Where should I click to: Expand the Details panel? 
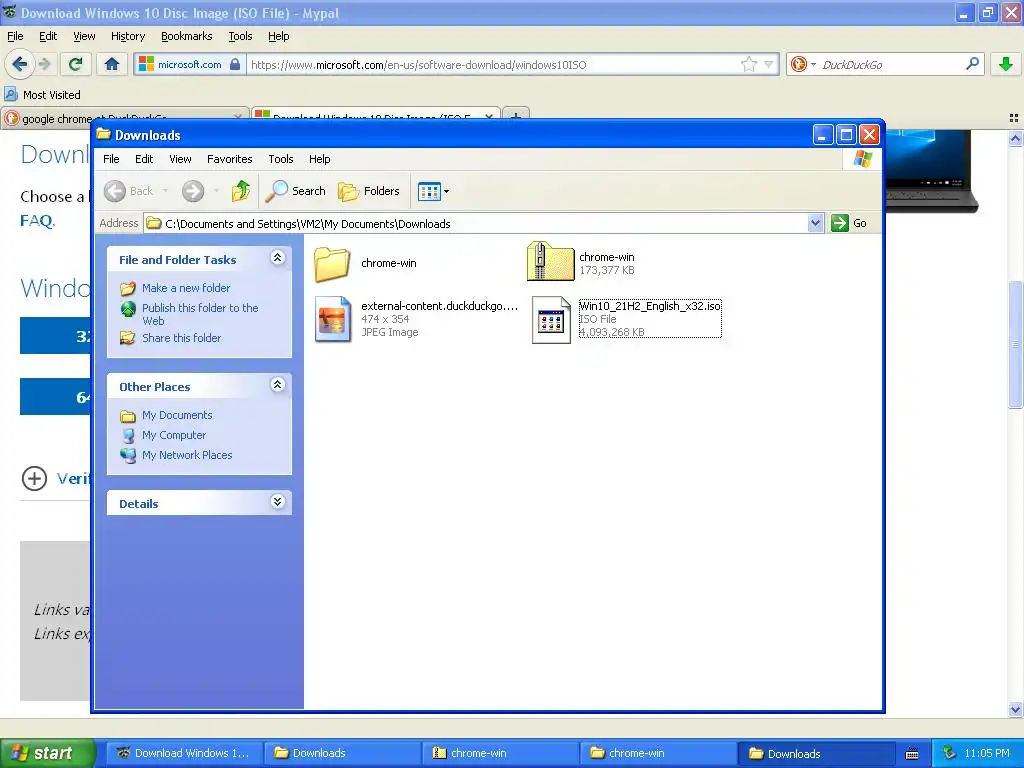click(278, 502)
